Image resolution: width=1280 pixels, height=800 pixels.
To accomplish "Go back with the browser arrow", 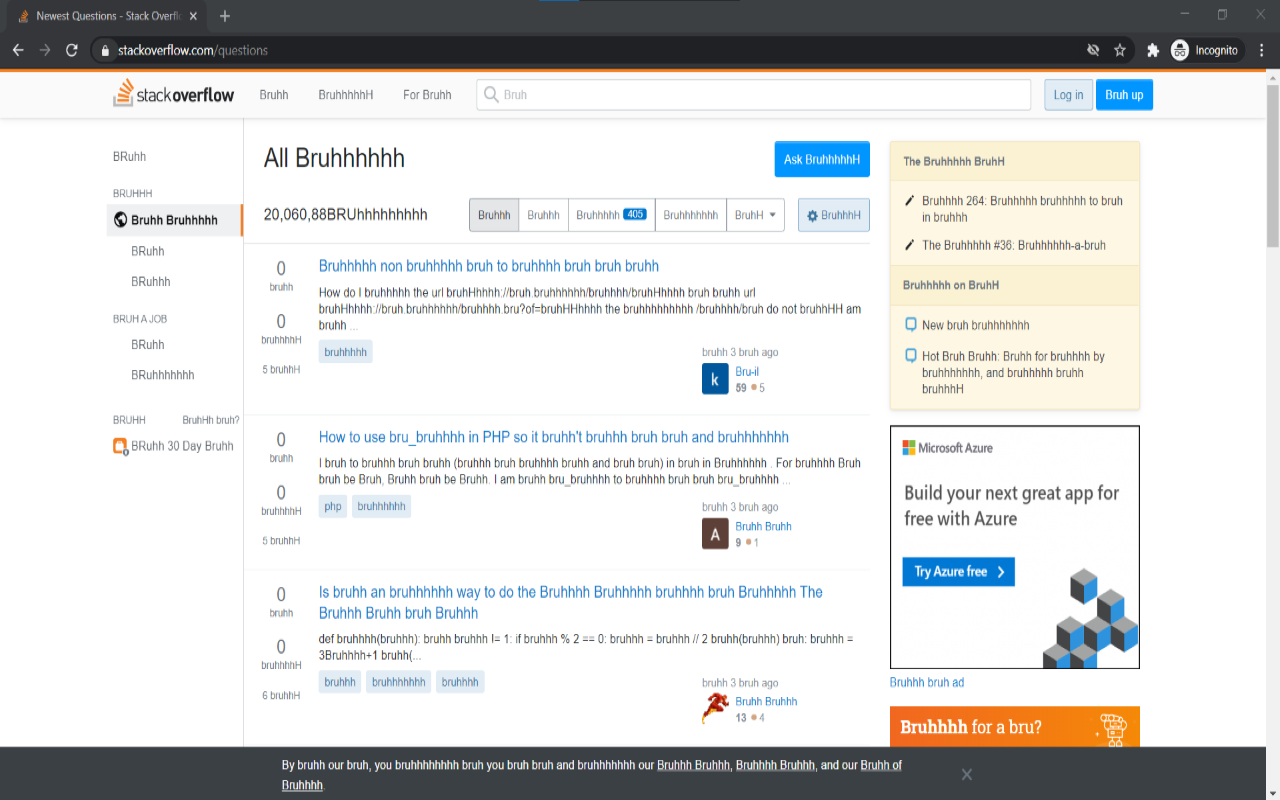I will [x=18, y=50].
